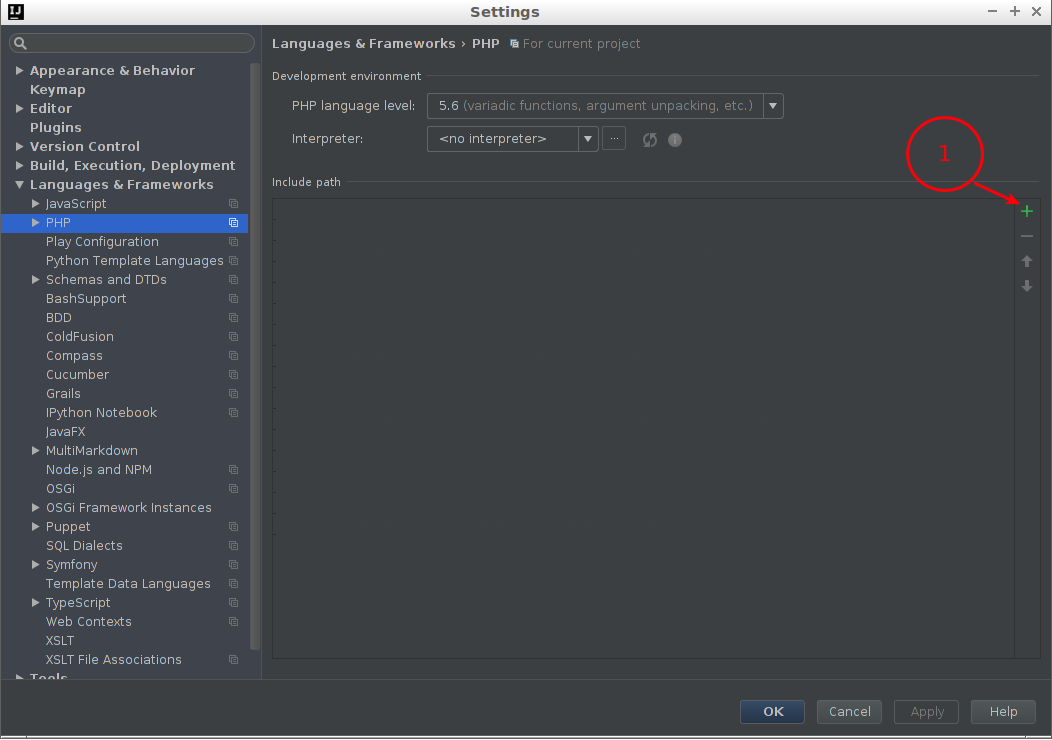Show interpreter info icon
Screen dimensions: 1052x740
[x=675, y=140]
